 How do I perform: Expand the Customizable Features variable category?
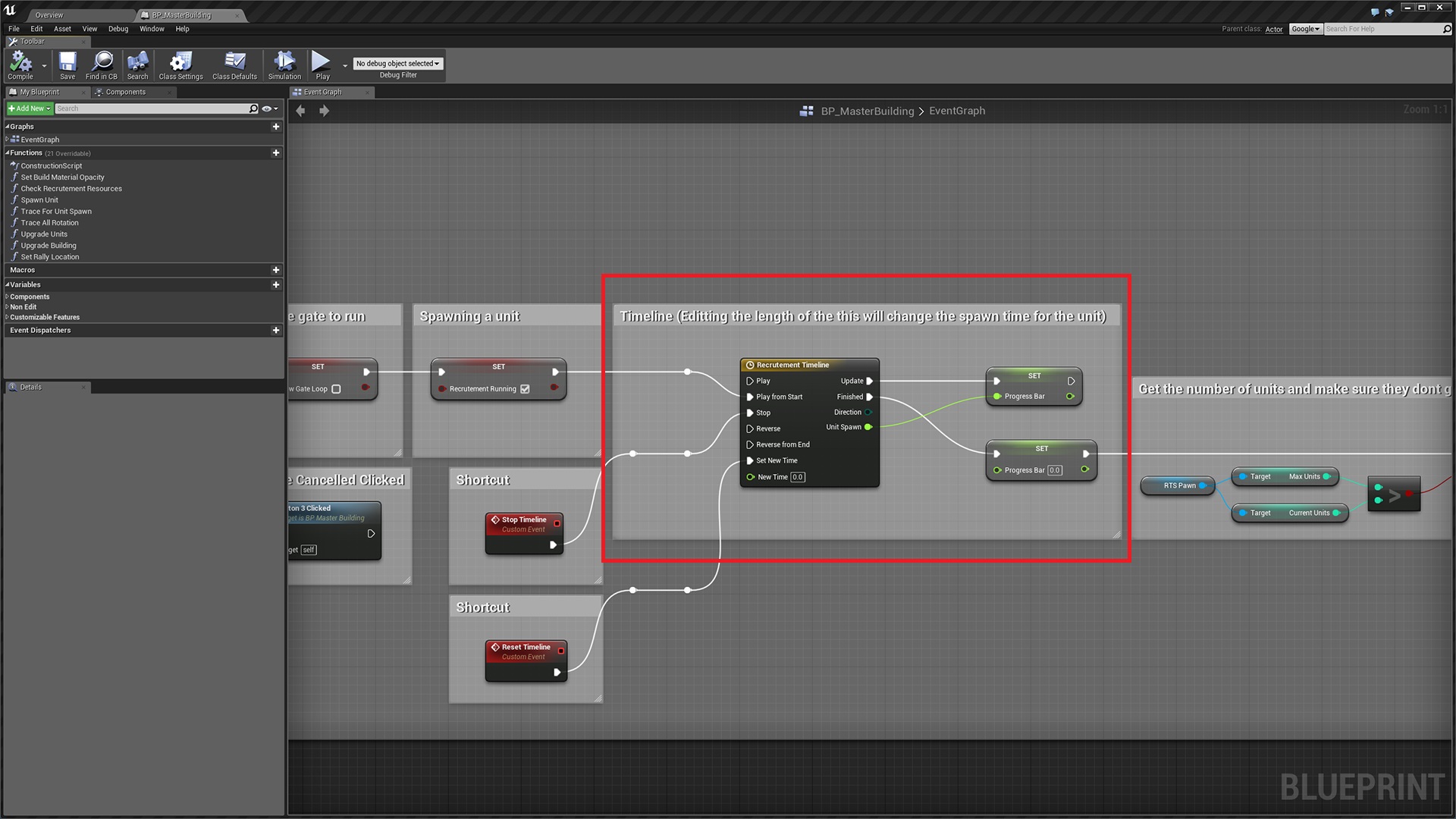(44, 317)
